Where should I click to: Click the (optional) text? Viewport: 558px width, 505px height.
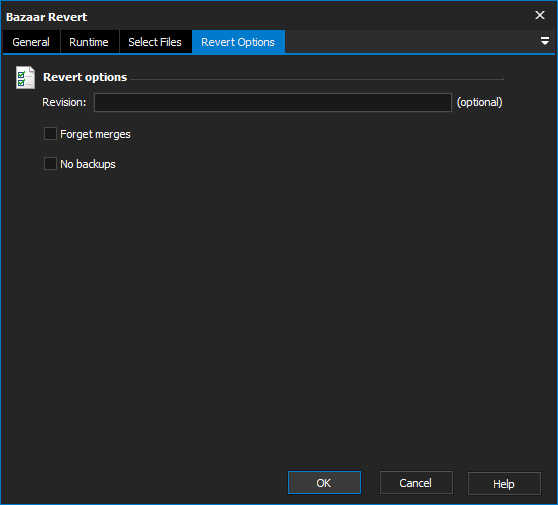(x=479, y=102)
